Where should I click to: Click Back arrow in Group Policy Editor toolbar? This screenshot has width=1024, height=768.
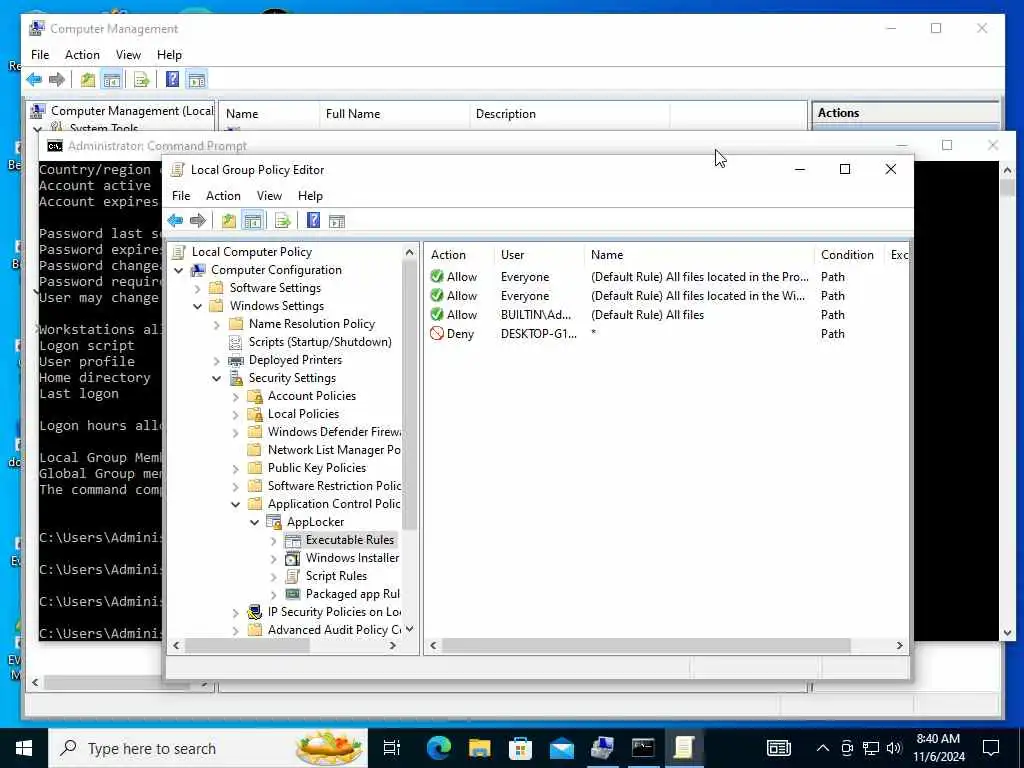pyautogui.click(x=175, y=221)
